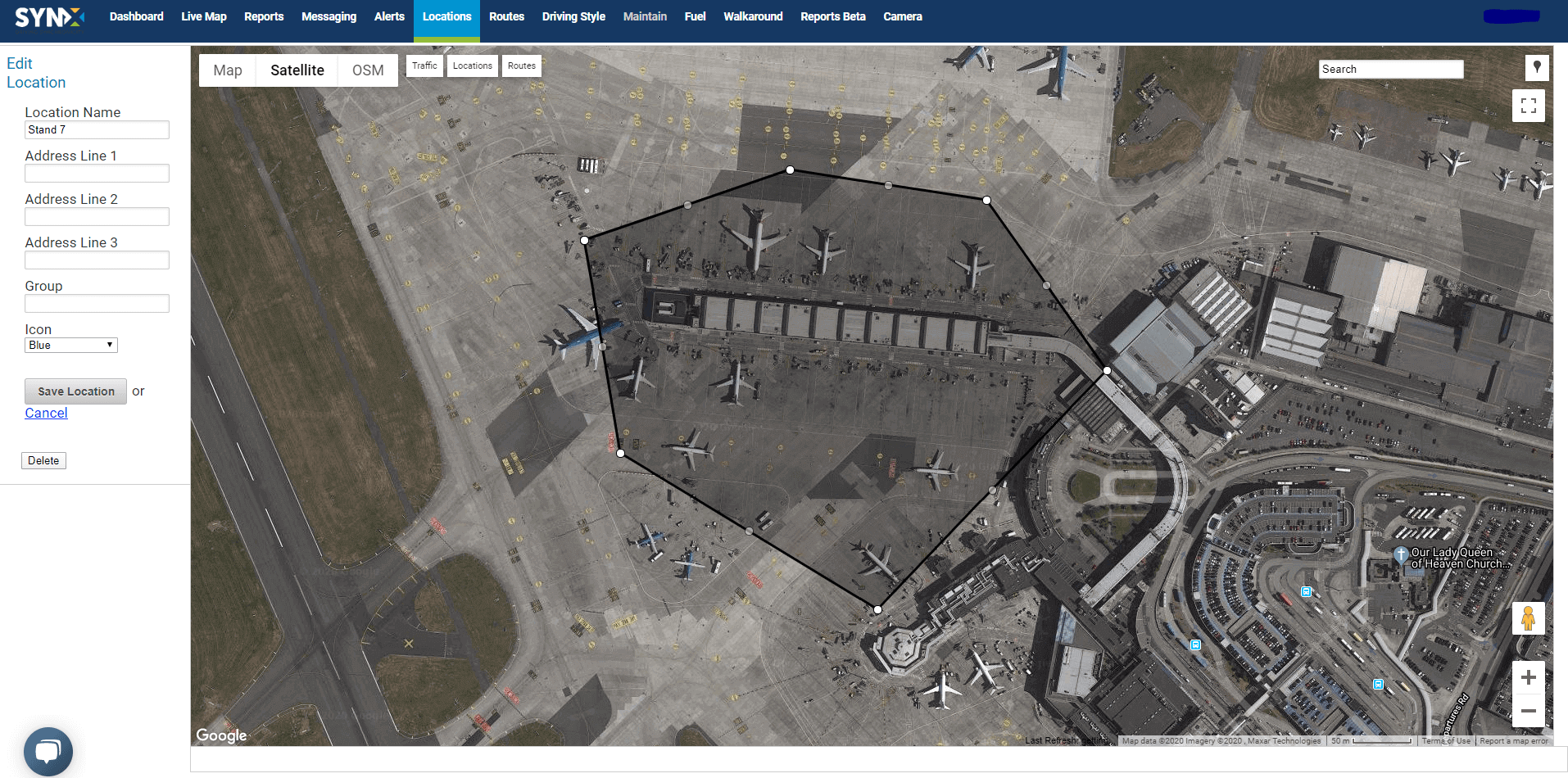Click the Cancel link
This screenshot has width=1568, height=778.
click(46, 413)
